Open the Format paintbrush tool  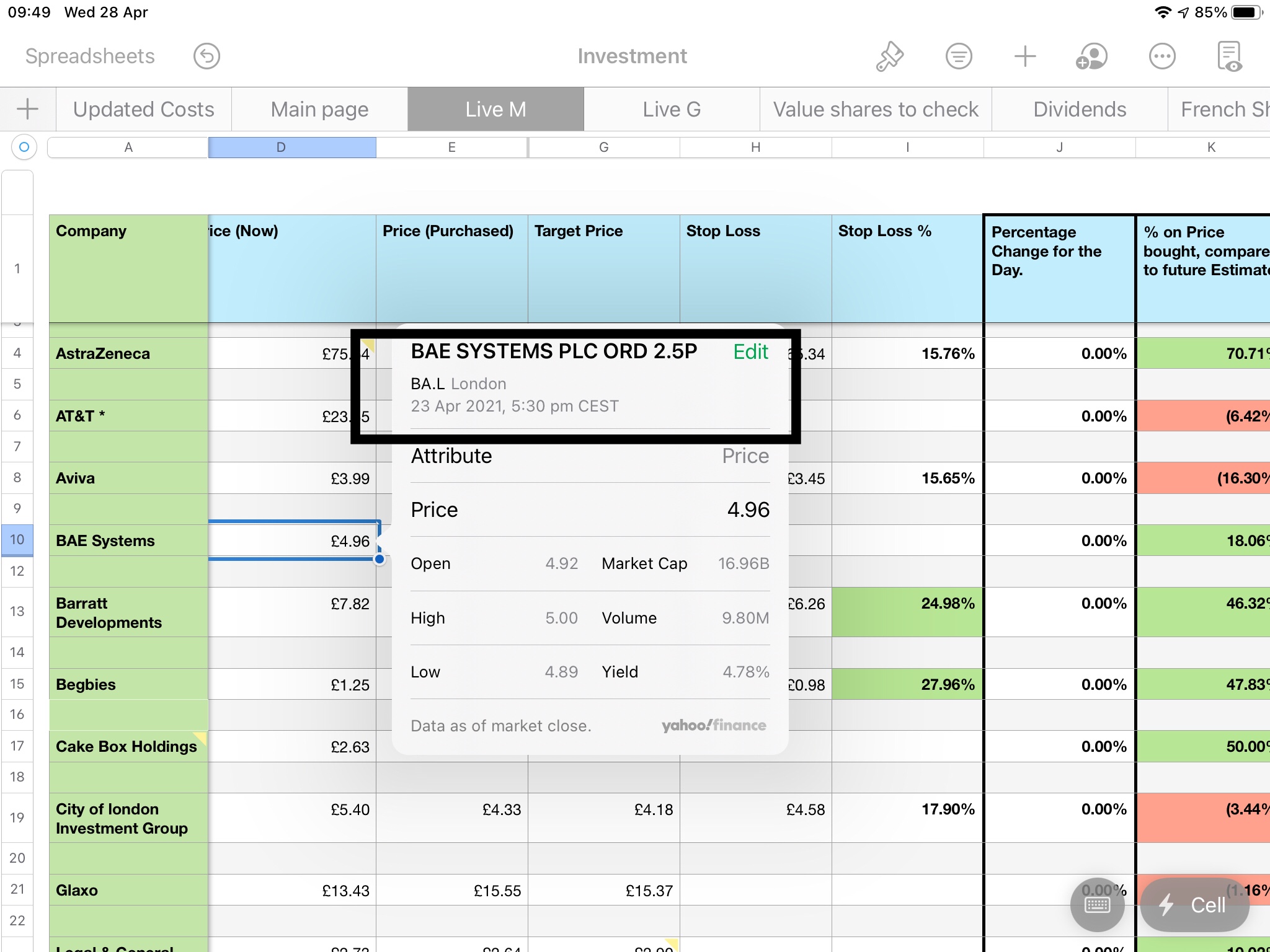[889, 56]
